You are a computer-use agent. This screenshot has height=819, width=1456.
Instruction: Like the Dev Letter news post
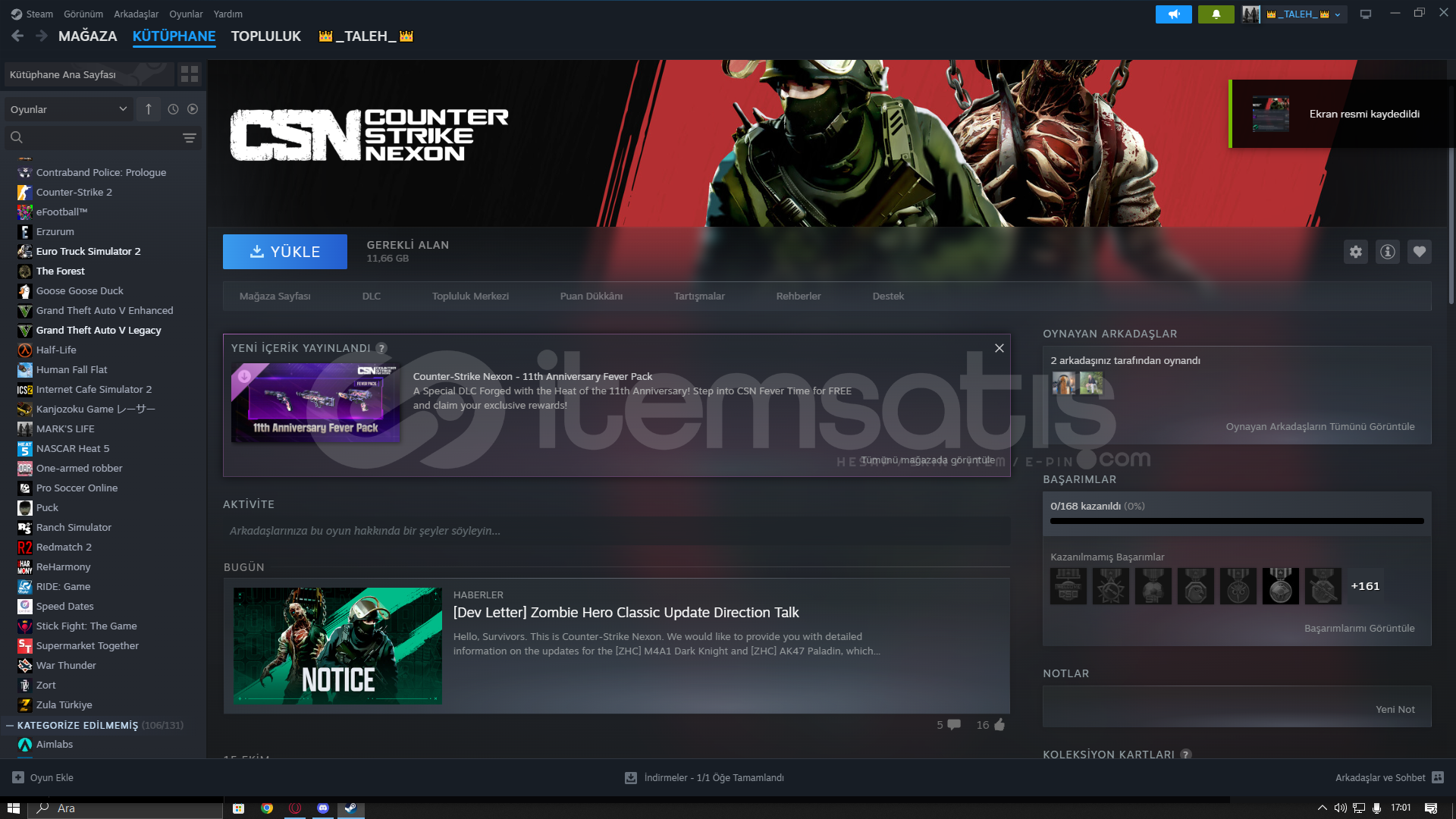pos(999,725)
